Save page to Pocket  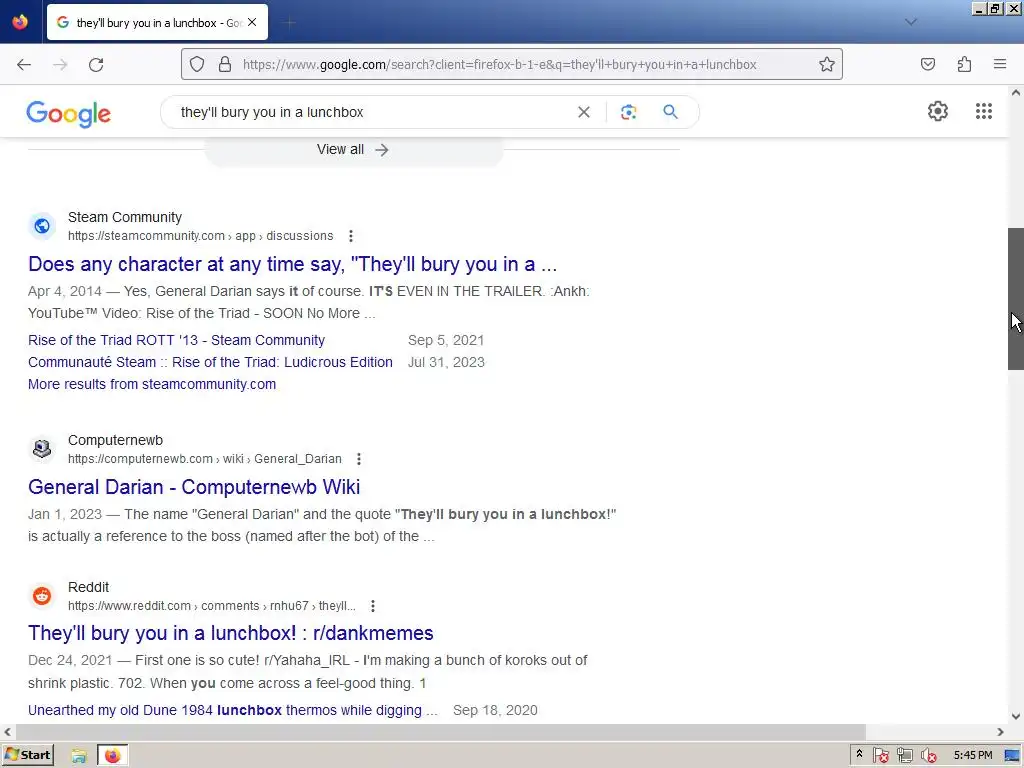(928, 65)
